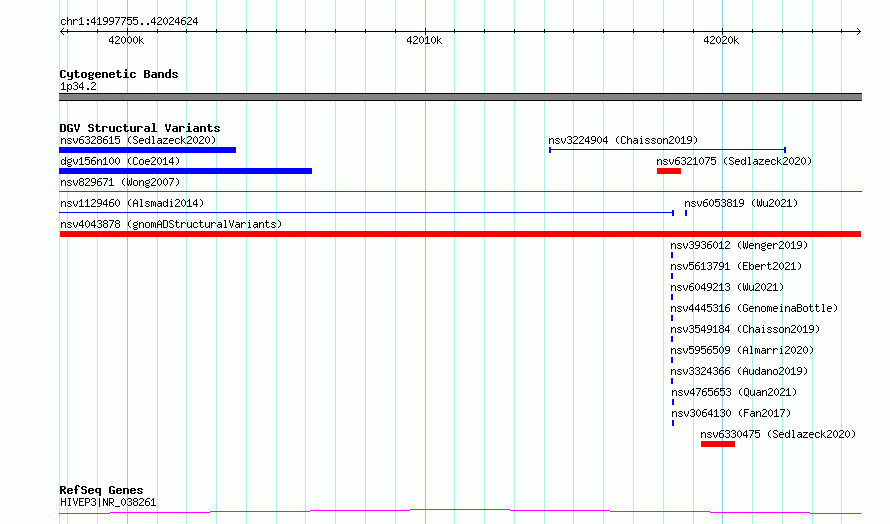Image resolution: width=890 pixels, height=524 pixels.
Task: Click the ruler's right arrowhead
Action: (x=858, y=32)
